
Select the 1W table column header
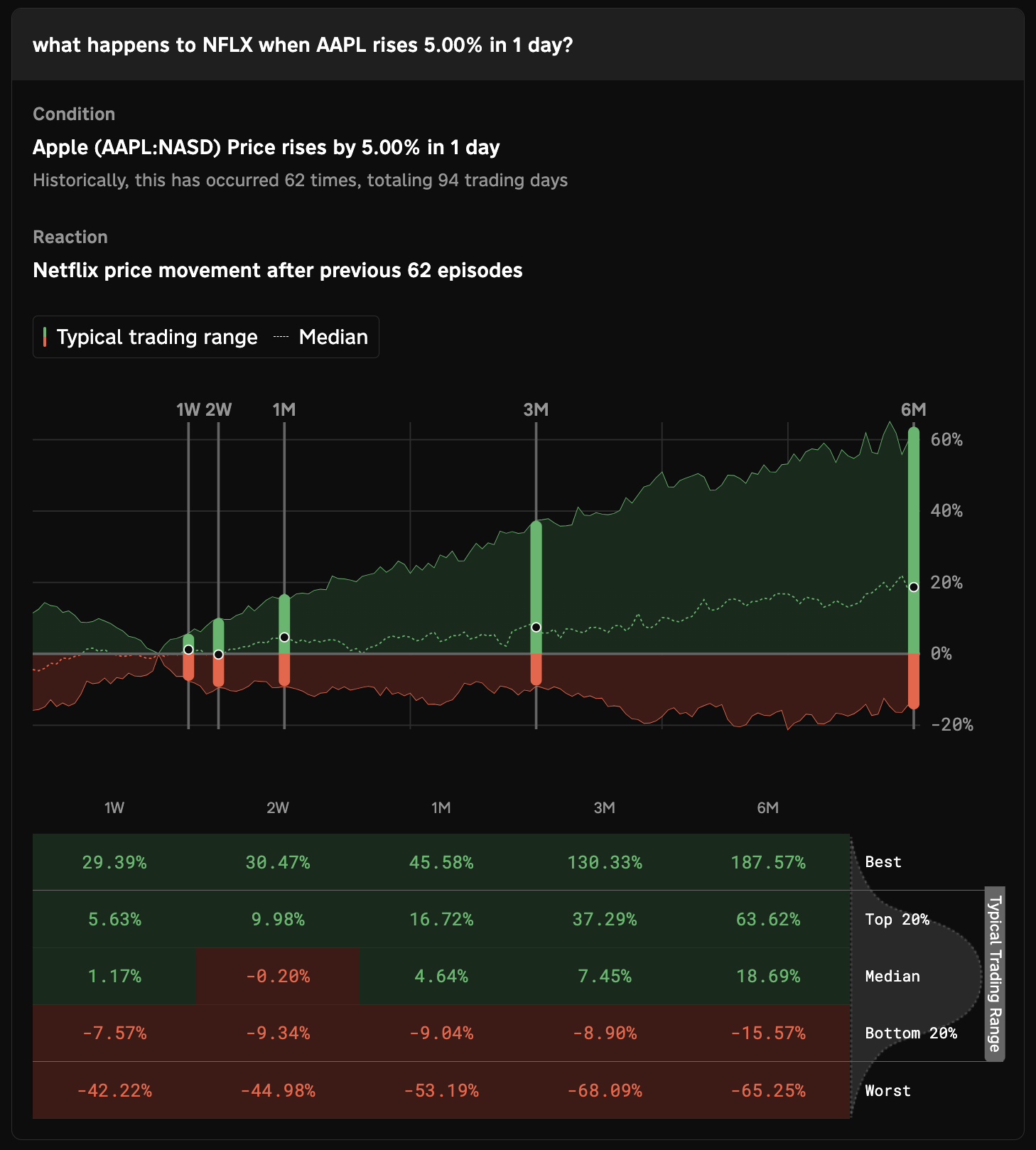coord(114,807)
